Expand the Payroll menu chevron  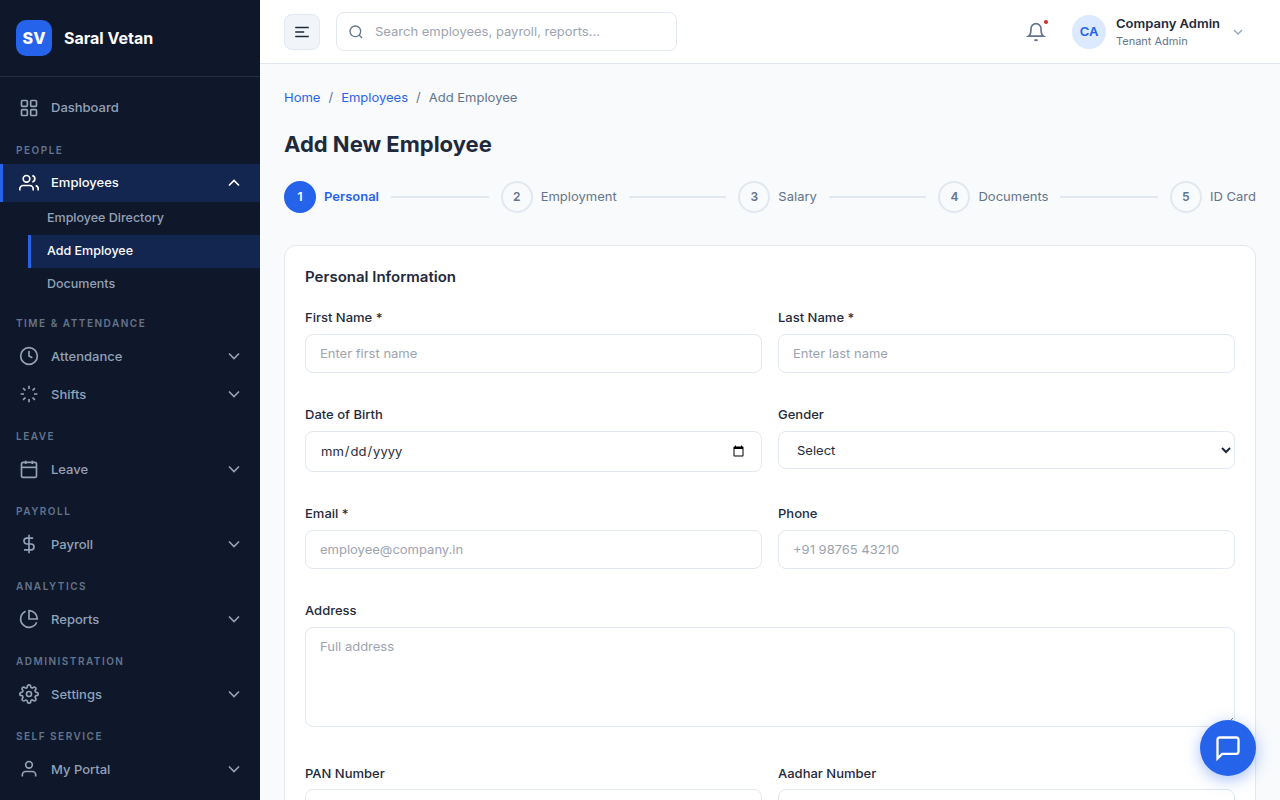tap(234, 545)
